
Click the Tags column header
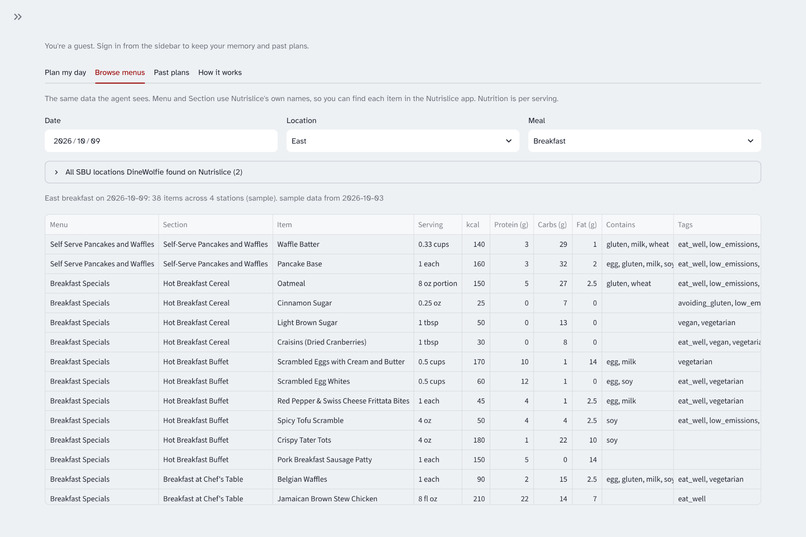[x=717, y=225]
